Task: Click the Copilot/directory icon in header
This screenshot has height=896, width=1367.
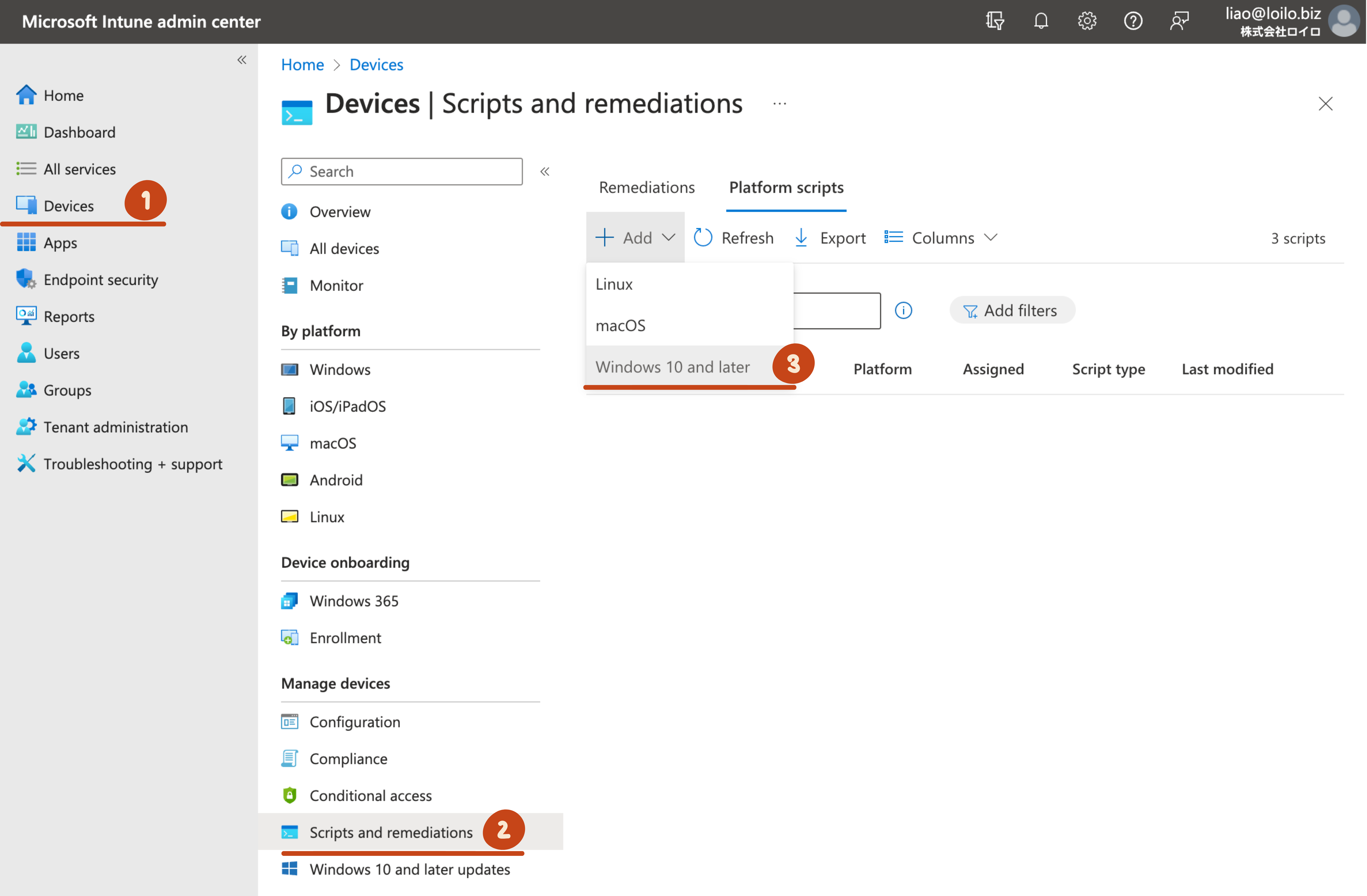Action: pos(995,21)
